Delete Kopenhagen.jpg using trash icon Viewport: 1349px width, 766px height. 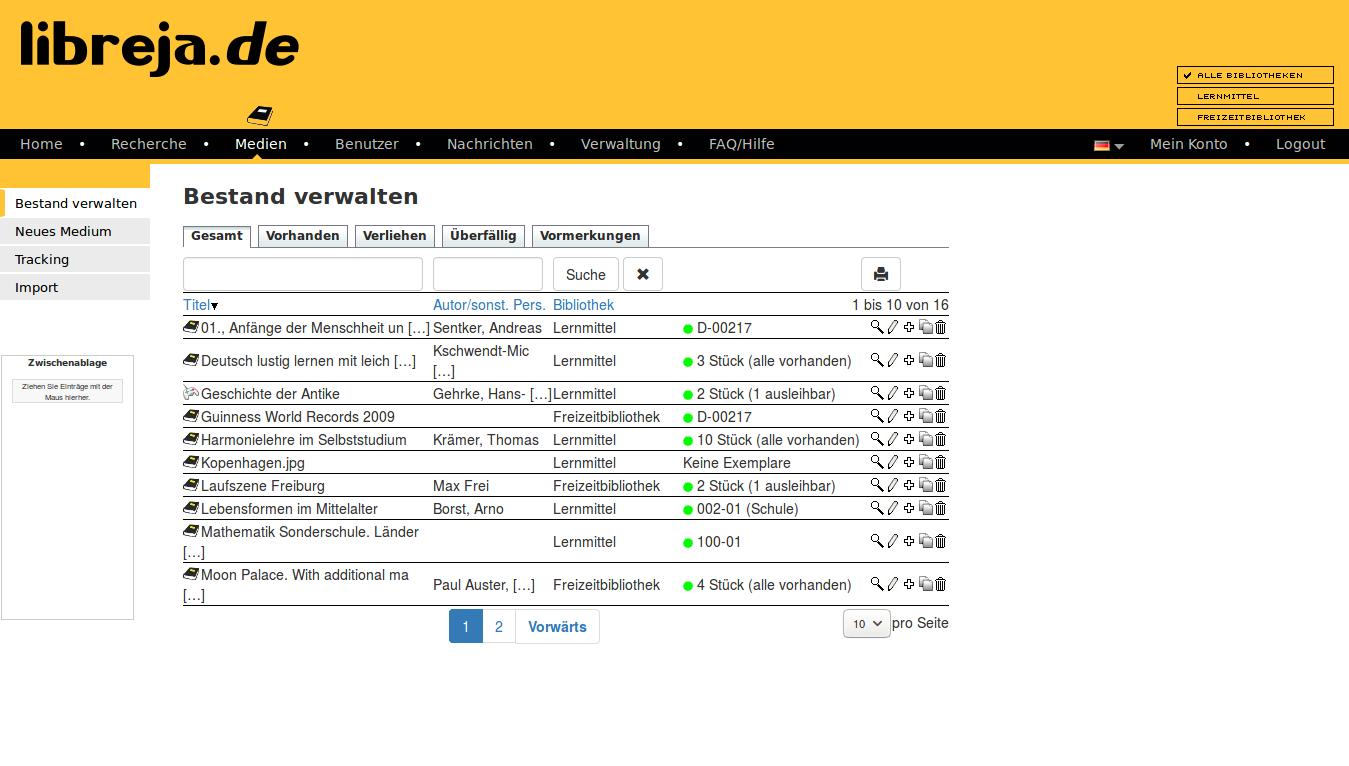pos(940,462)
